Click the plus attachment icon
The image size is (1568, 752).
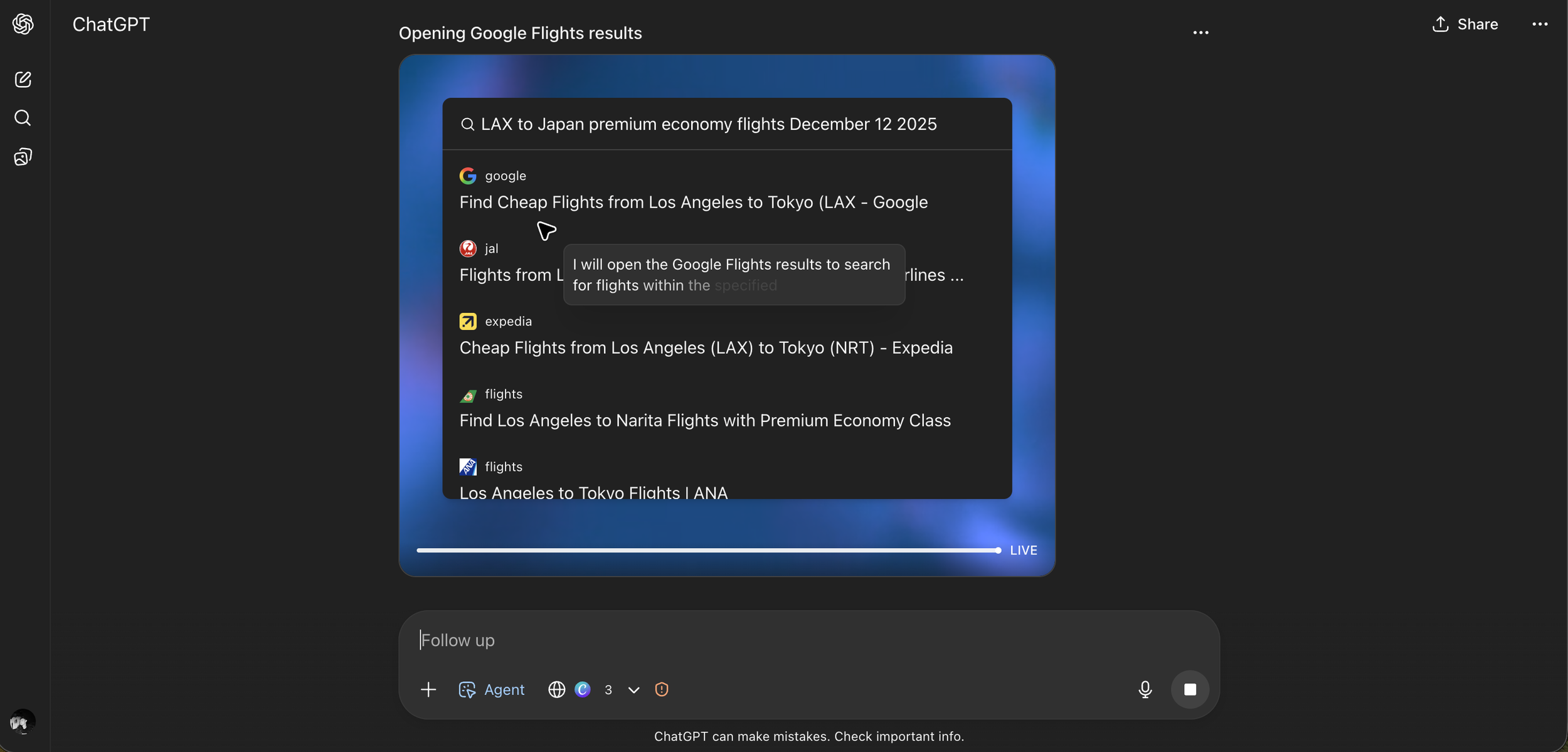point(428,690)
